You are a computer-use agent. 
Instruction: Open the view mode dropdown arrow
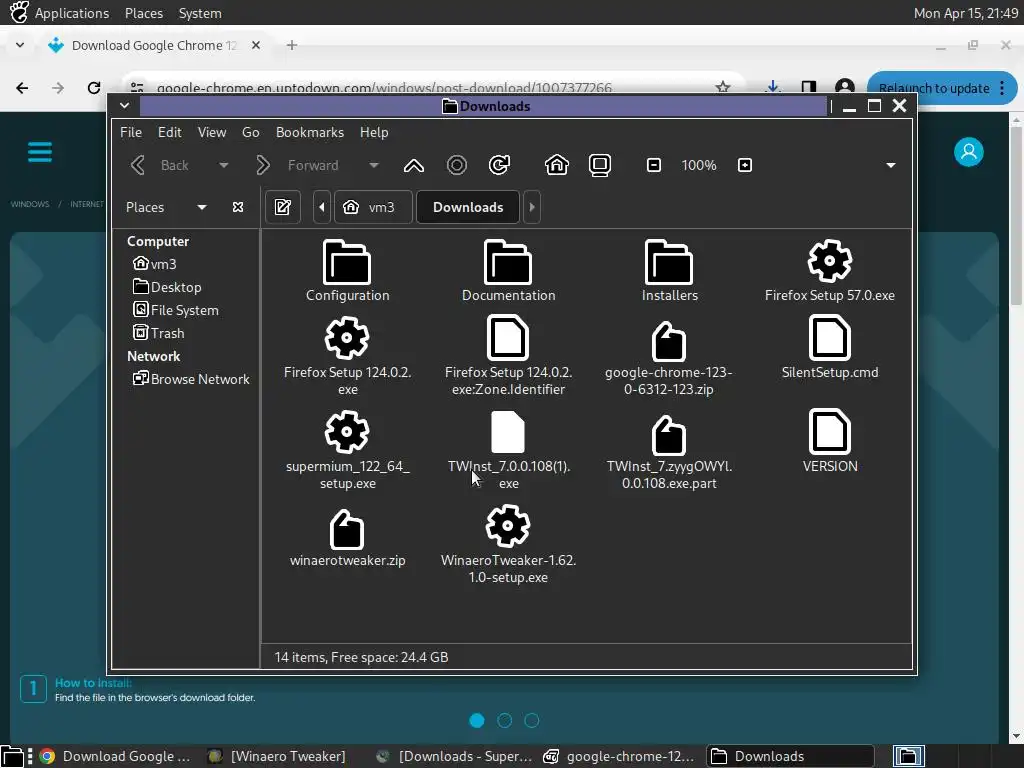pos(890,165)
